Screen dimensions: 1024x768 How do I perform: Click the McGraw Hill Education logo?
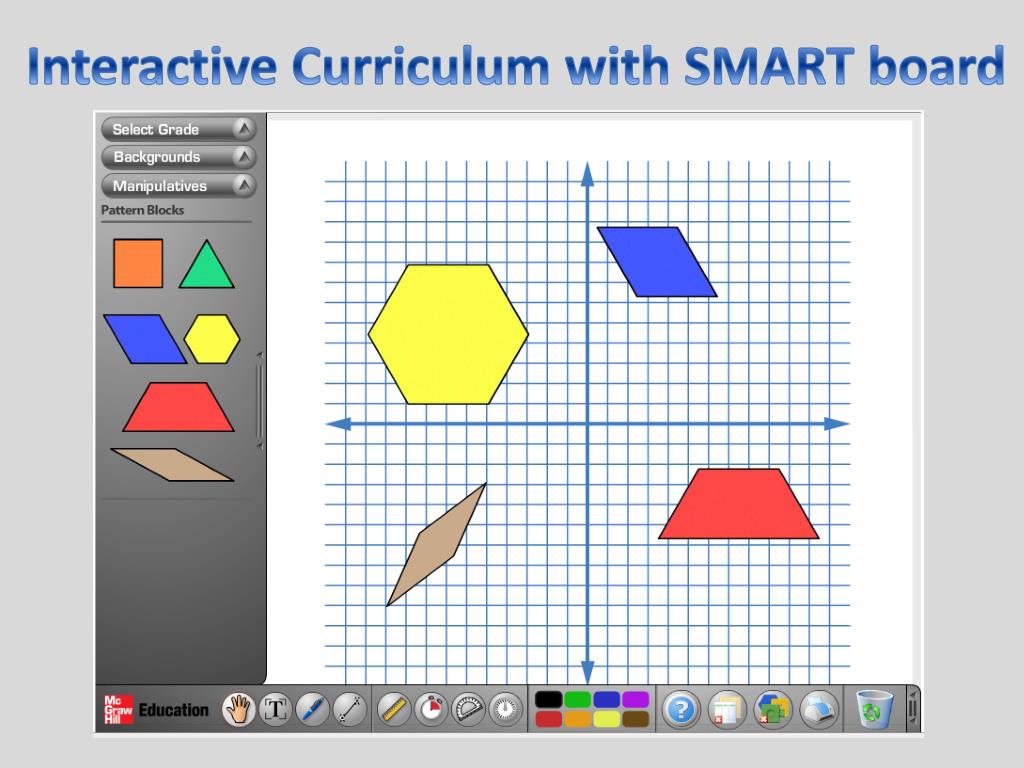coord(156,709)
